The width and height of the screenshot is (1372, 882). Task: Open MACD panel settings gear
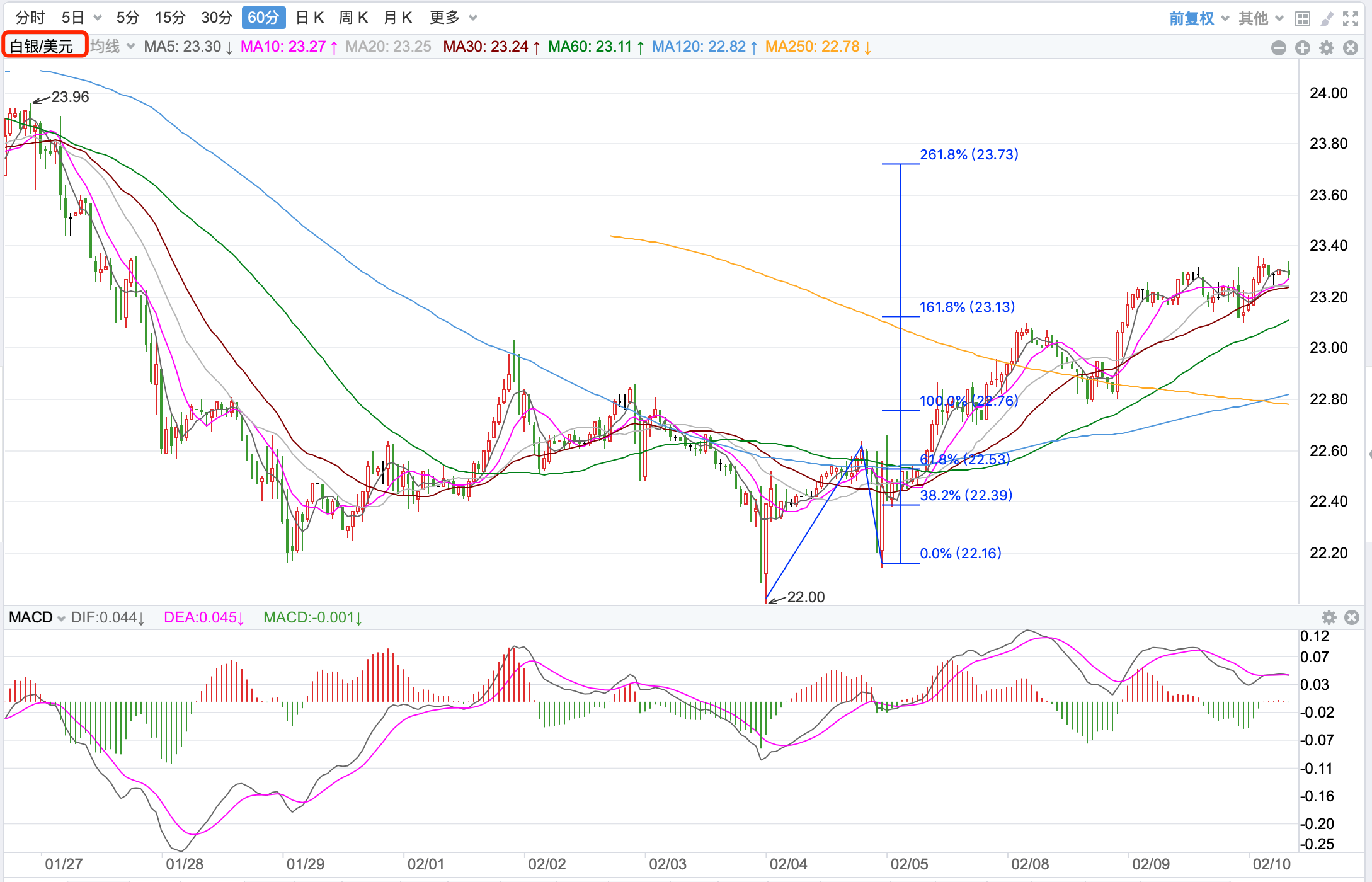click(1329, 617)
